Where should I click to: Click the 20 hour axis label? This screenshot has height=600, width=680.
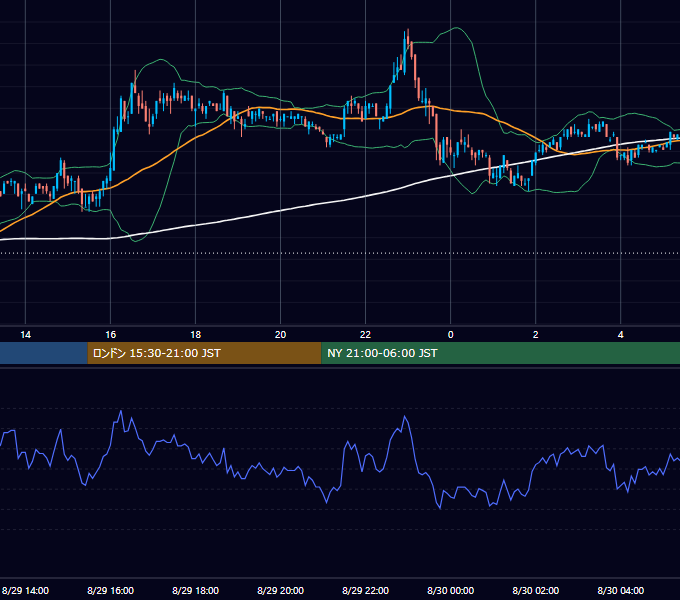tap(281, 335)
